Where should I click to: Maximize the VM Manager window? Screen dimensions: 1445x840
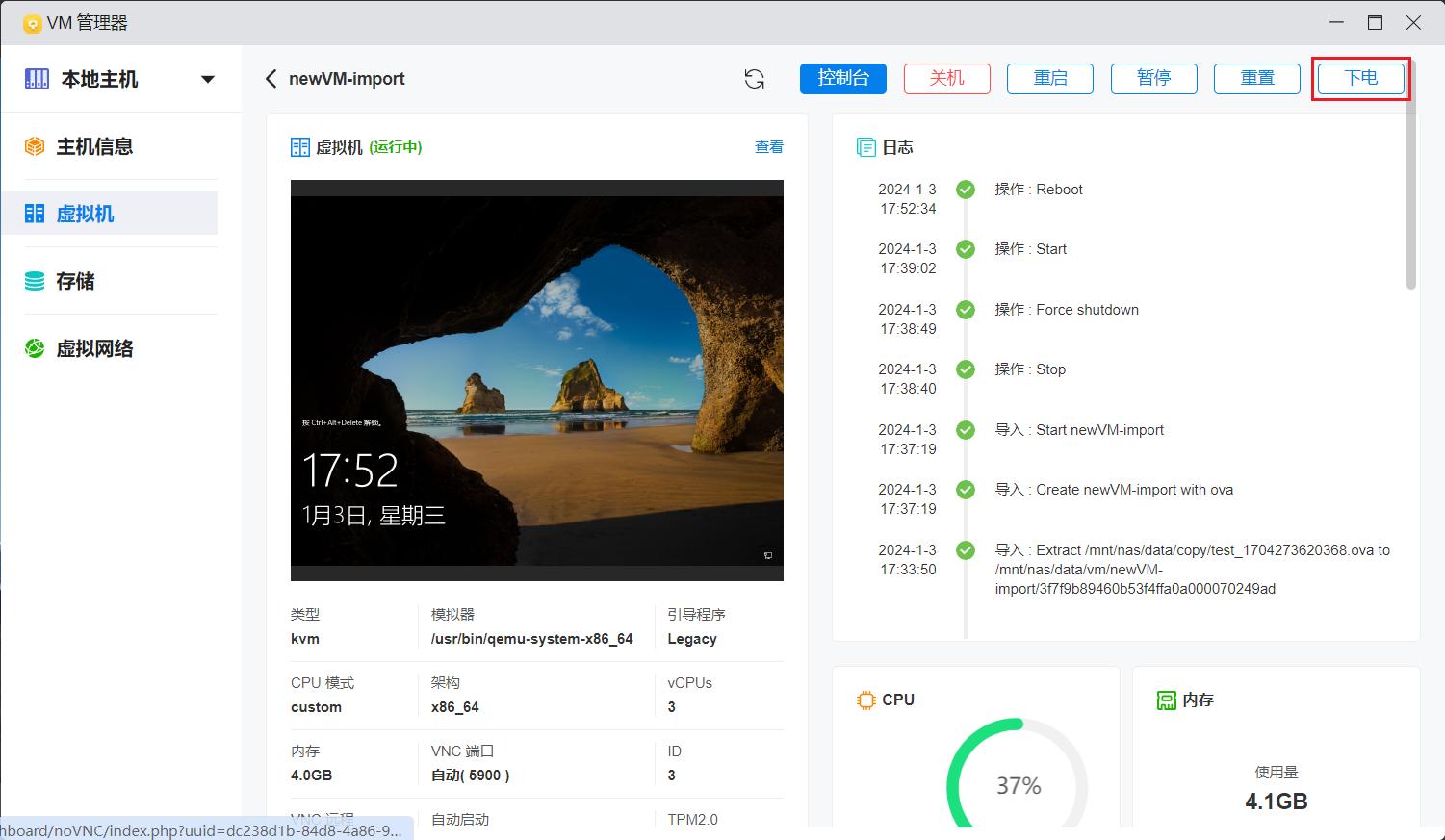coord(1375,23)
